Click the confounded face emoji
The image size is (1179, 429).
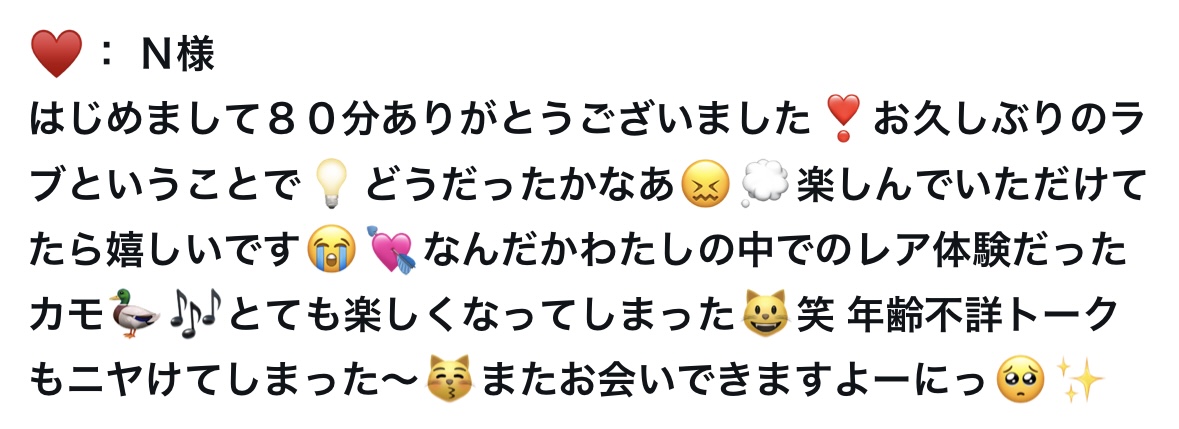coord(705,185)
